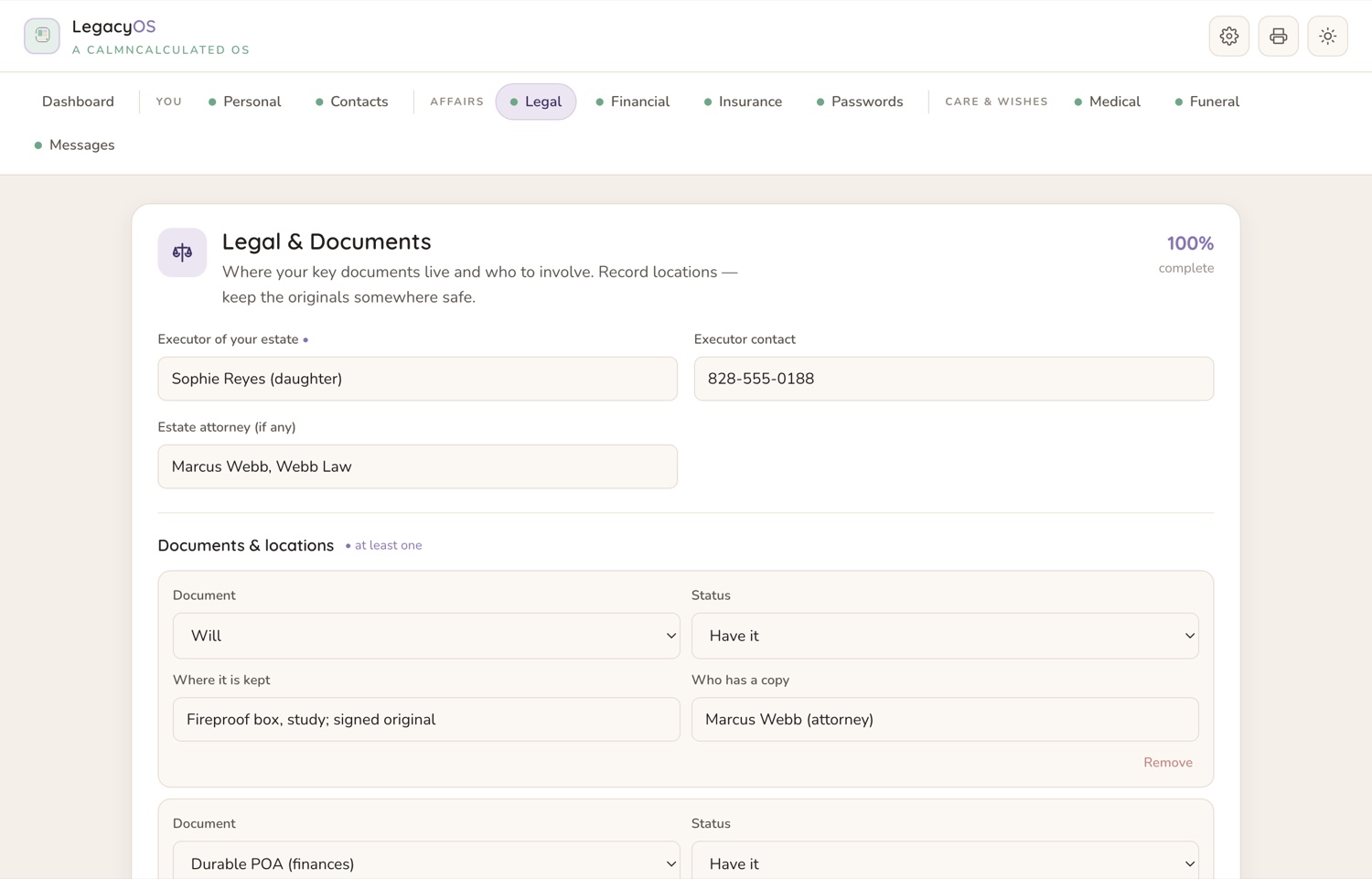Screen dimensions: 1372x879
Task: Toggle the light/dark theme sun icon
Action: pos(1327,37)
